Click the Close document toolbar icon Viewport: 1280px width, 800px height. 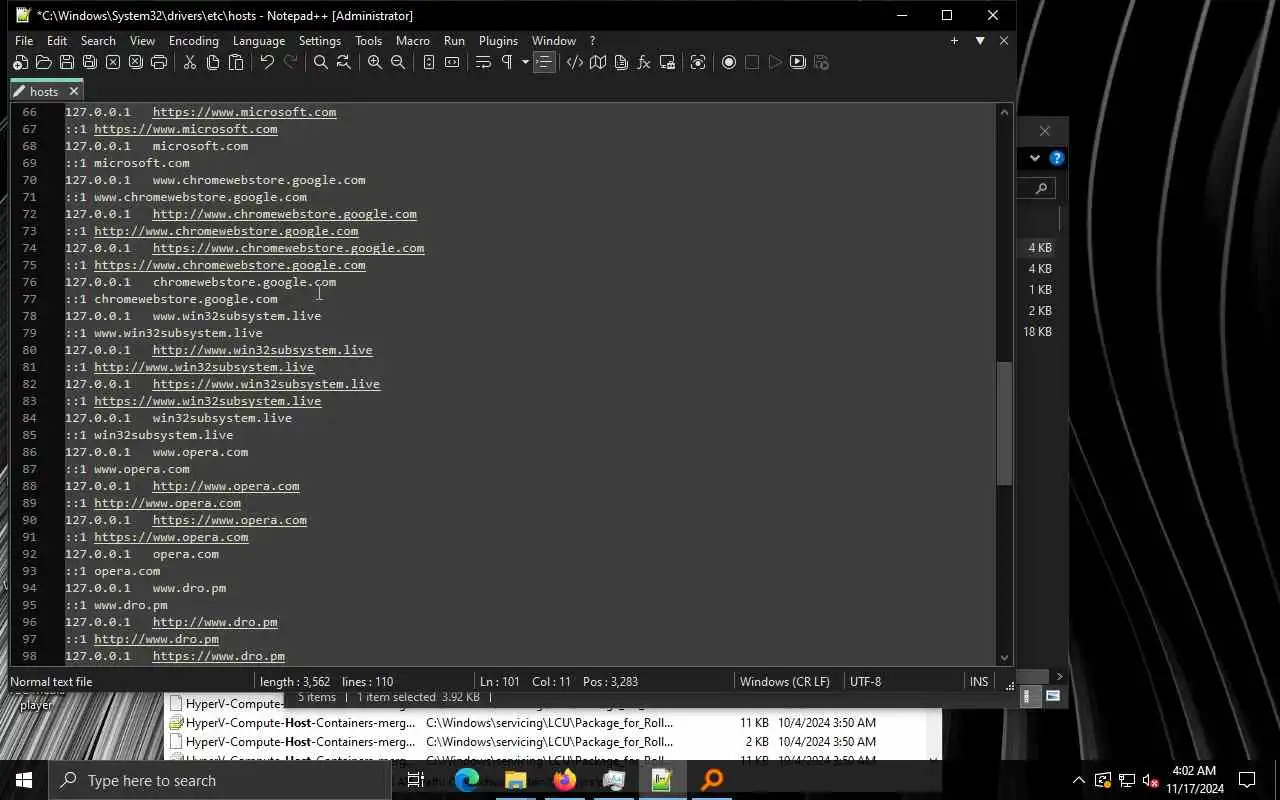click(x=112, y=62)
